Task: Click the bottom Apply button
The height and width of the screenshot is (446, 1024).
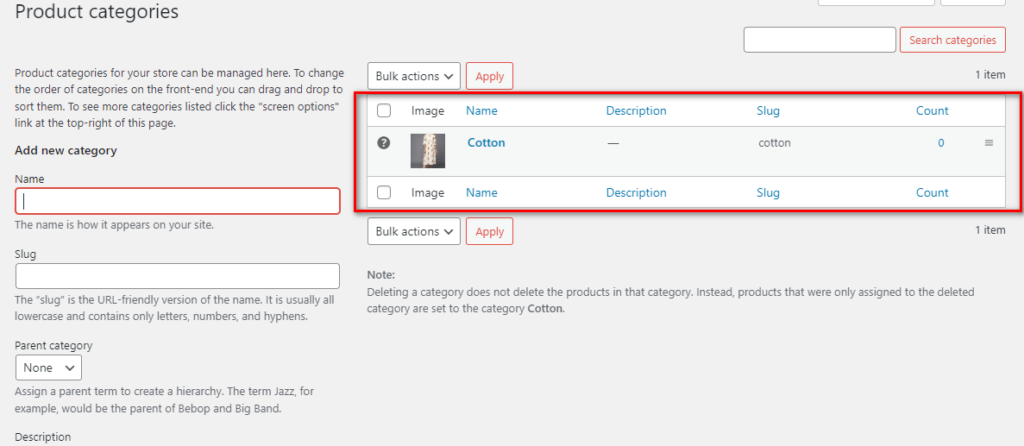Action: (490, 231)
